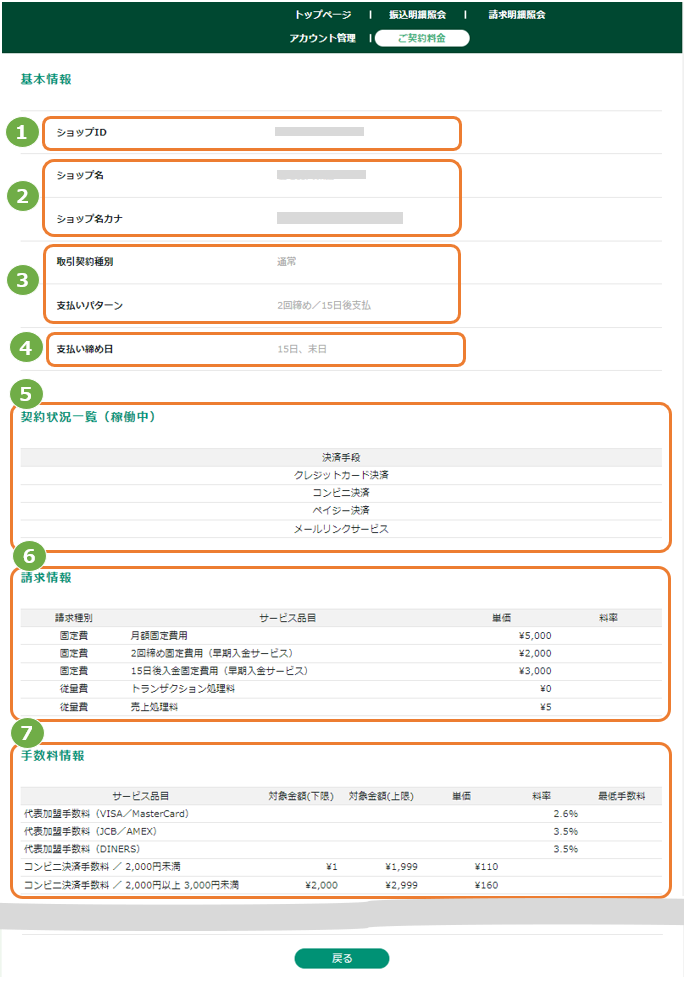Click the ¥5,000 unit price

535,635
